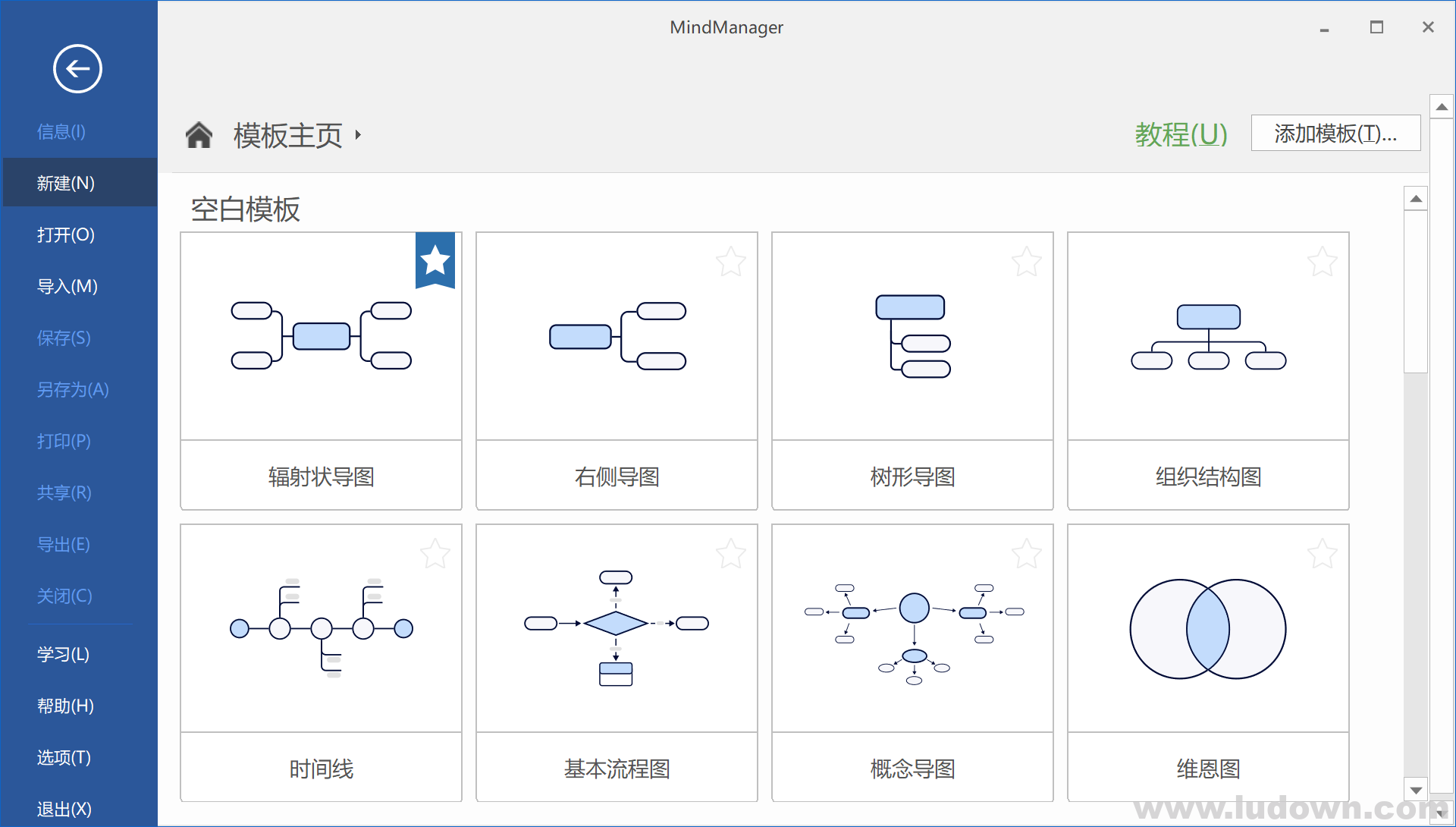Select the timeline diagram thumbnail
This screenshot has height=827, width=1456.
(322, 627)
